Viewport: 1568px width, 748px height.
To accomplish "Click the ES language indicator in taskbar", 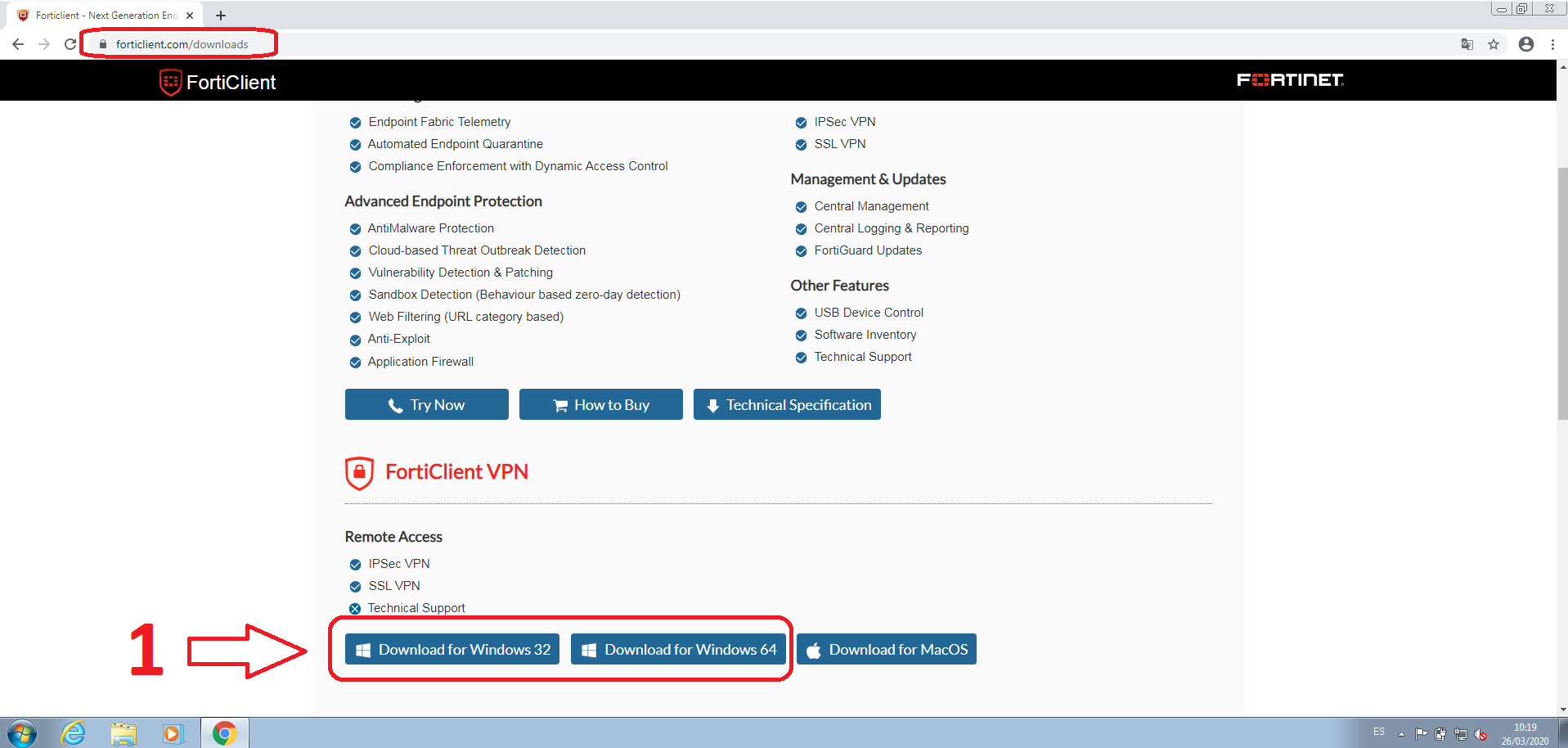I will (1379, 732).
